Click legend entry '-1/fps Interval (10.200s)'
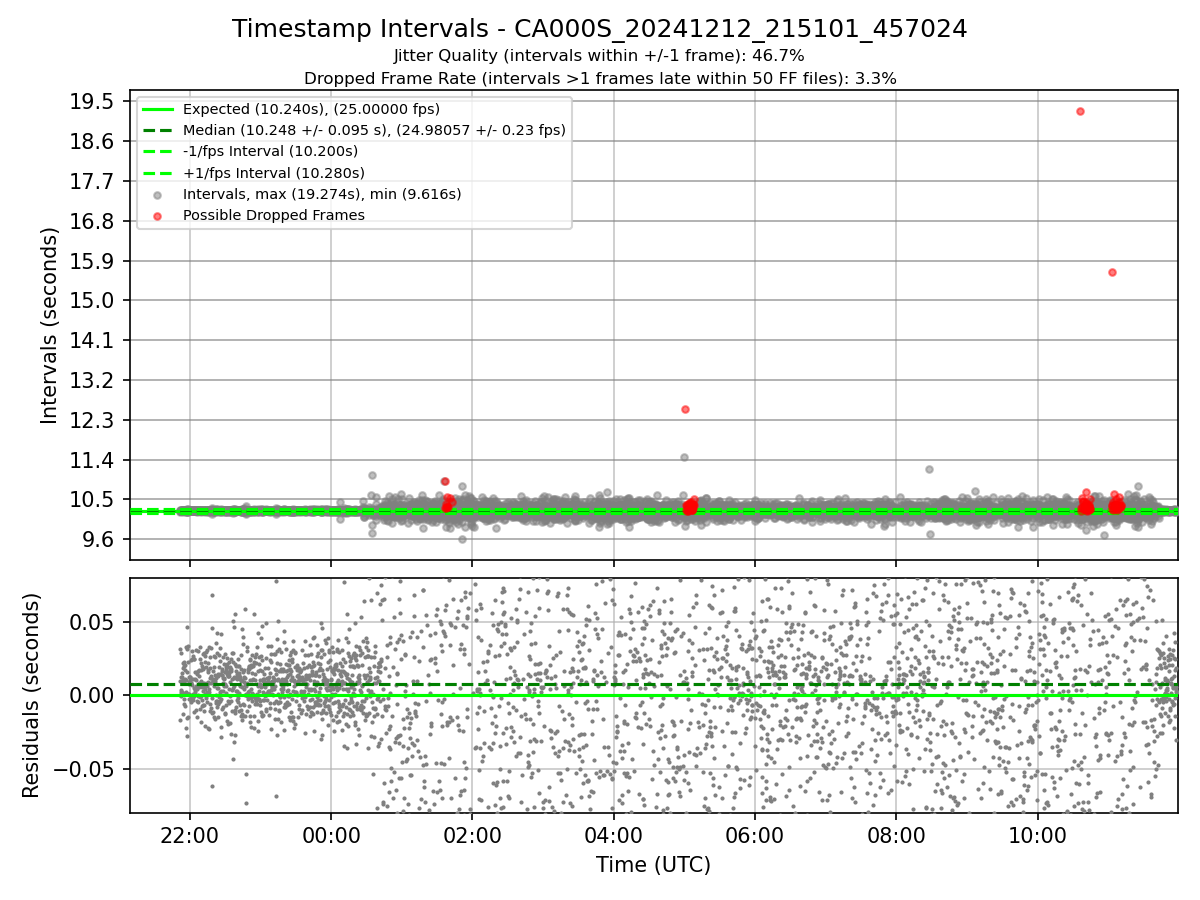The height and width of the screenshot is (900, 1200). pyautogui.click(x=270, y=151)
